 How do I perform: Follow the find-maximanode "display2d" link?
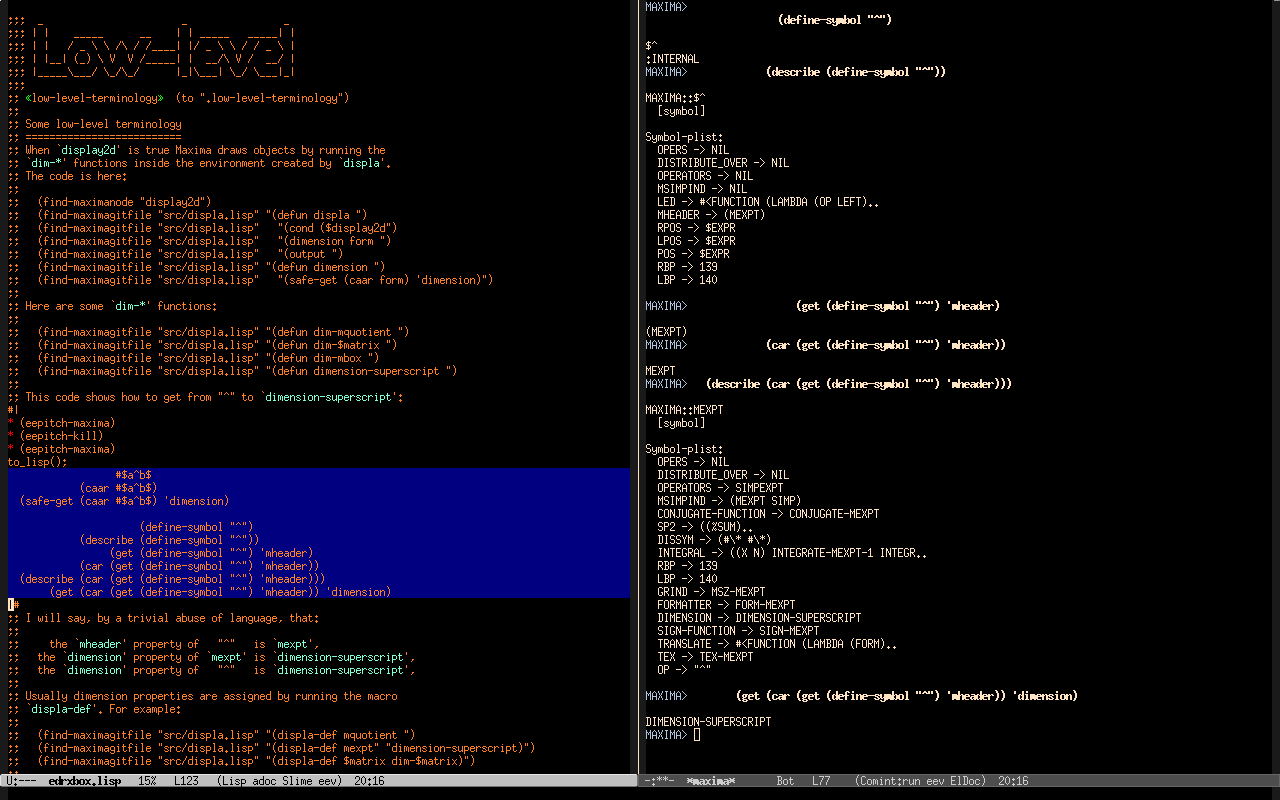click(124, 202)
